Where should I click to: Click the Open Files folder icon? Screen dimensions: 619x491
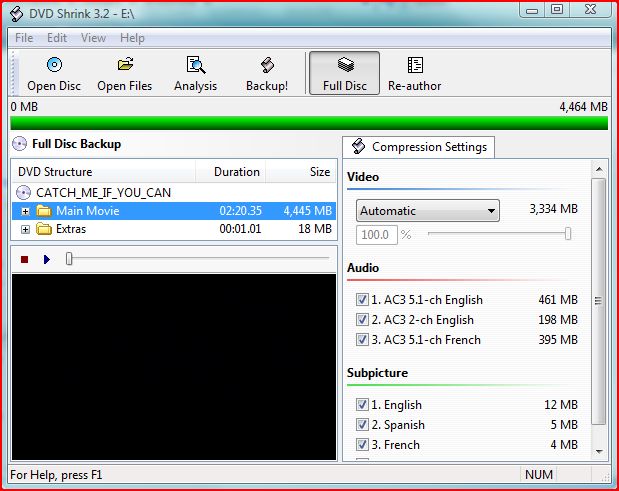tap(125, 66)
